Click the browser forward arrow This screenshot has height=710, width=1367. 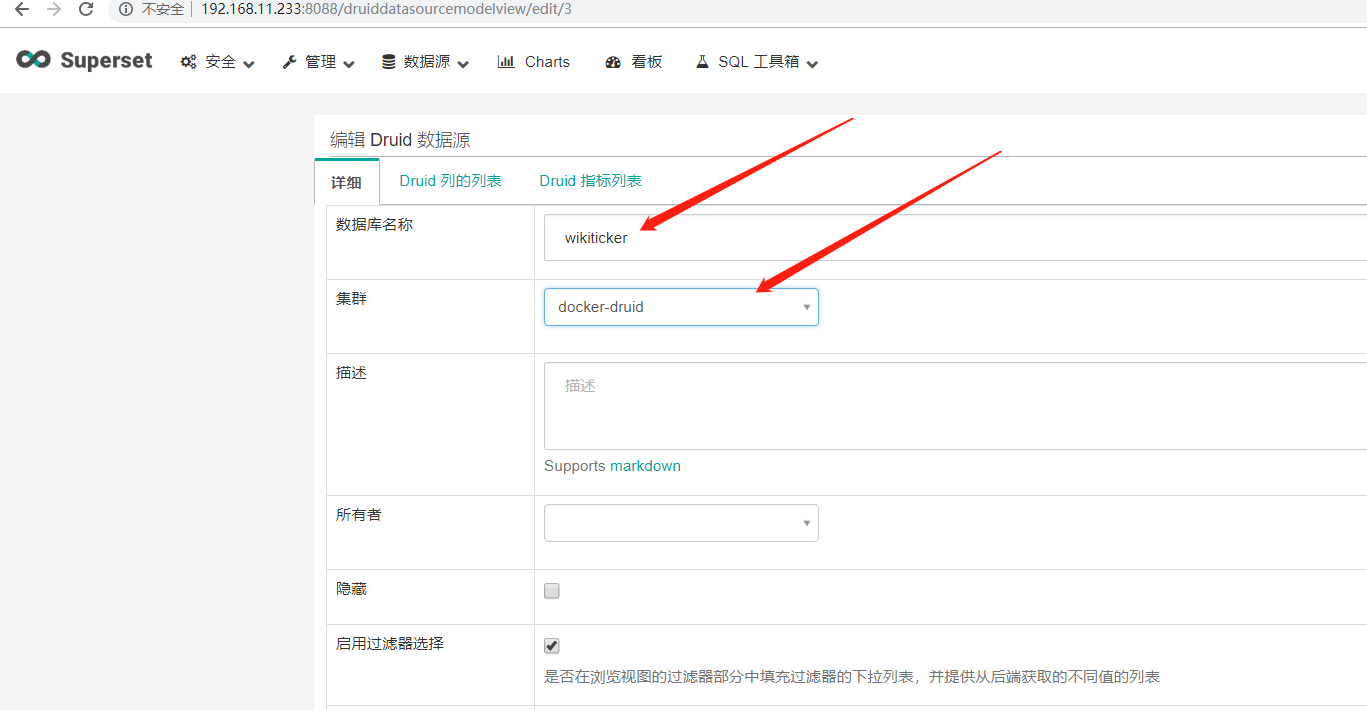tap(54, 9)
